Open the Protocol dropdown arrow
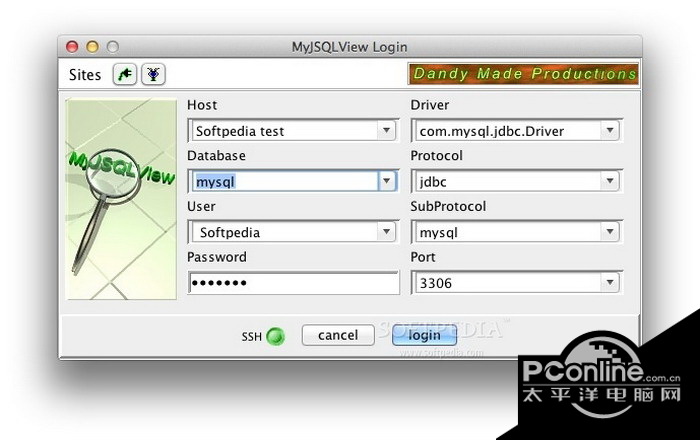This screenshot has width=700, height=440. (x=610, y=181)
